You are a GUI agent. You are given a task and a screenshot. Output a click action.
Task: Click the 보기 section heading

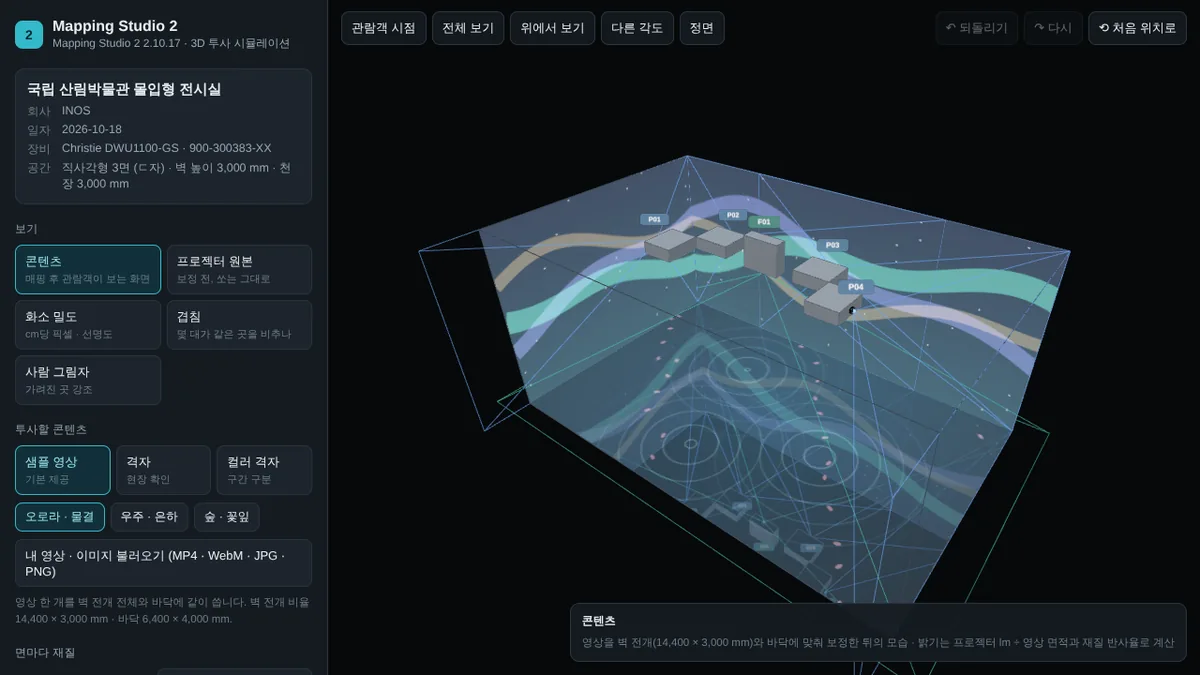(x=26, y=229)
